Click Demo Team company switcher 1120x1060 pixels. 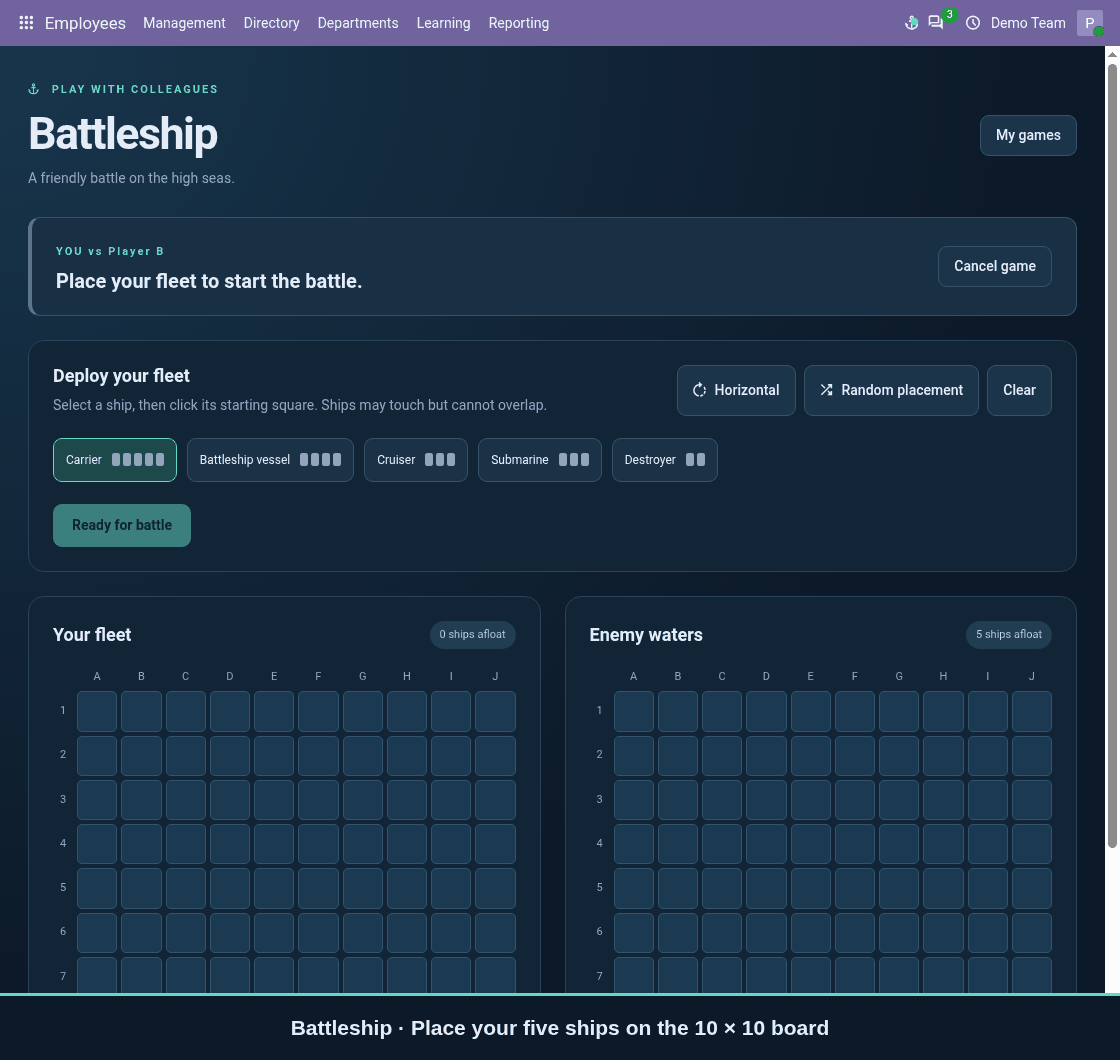click(1028, 23)
